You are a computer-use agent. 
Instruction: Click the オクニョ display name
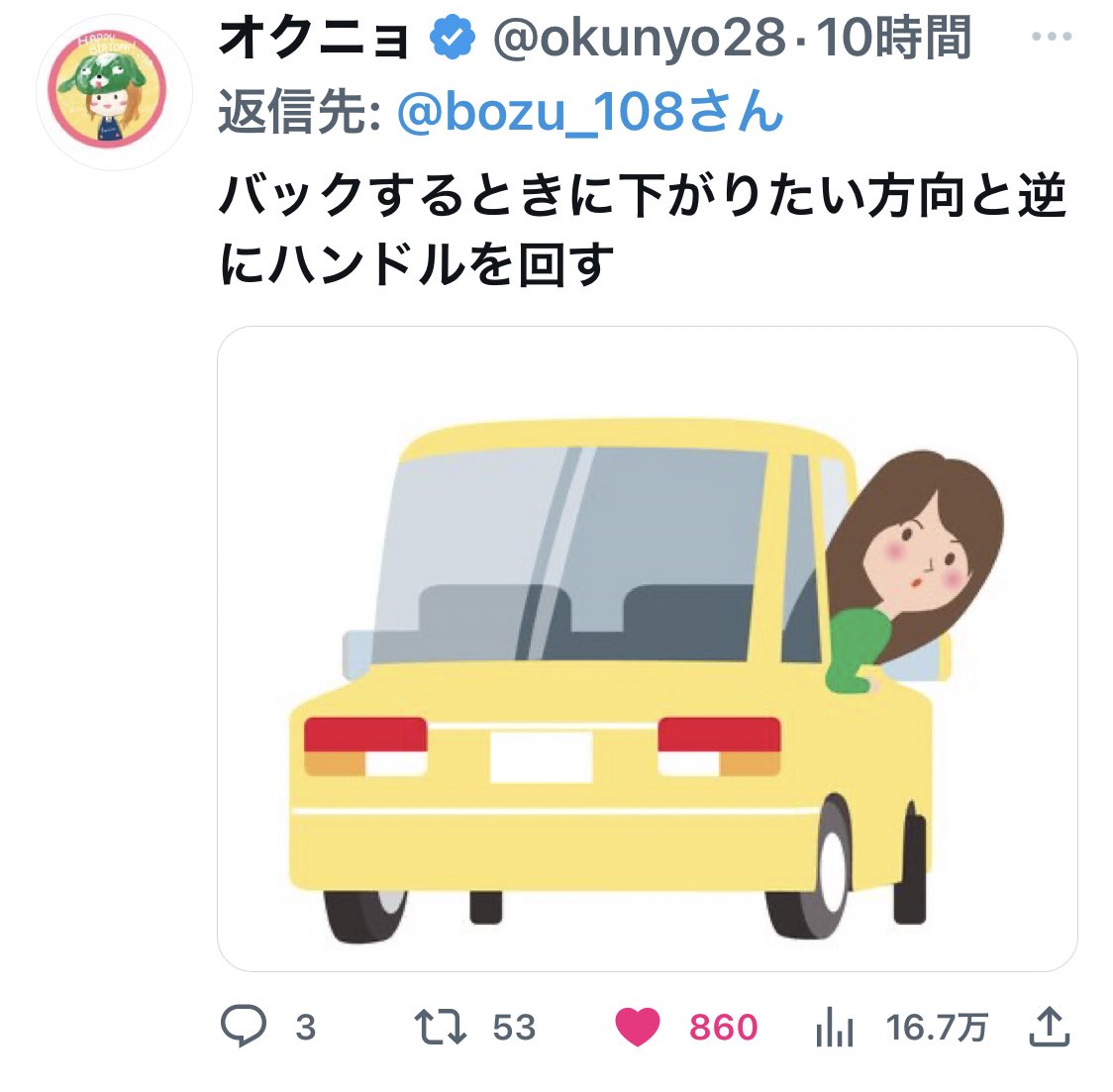coord(315,39)
